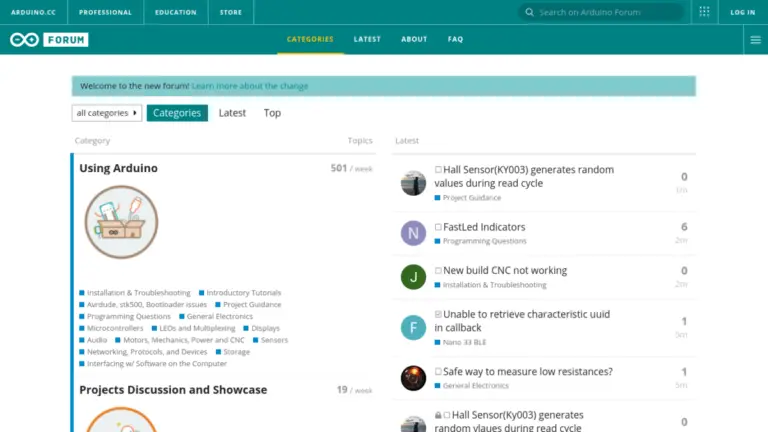Image resolution: width=768 pixels, height=432 pixels.
Task: Click the Log In button
Action: [743, 12]
